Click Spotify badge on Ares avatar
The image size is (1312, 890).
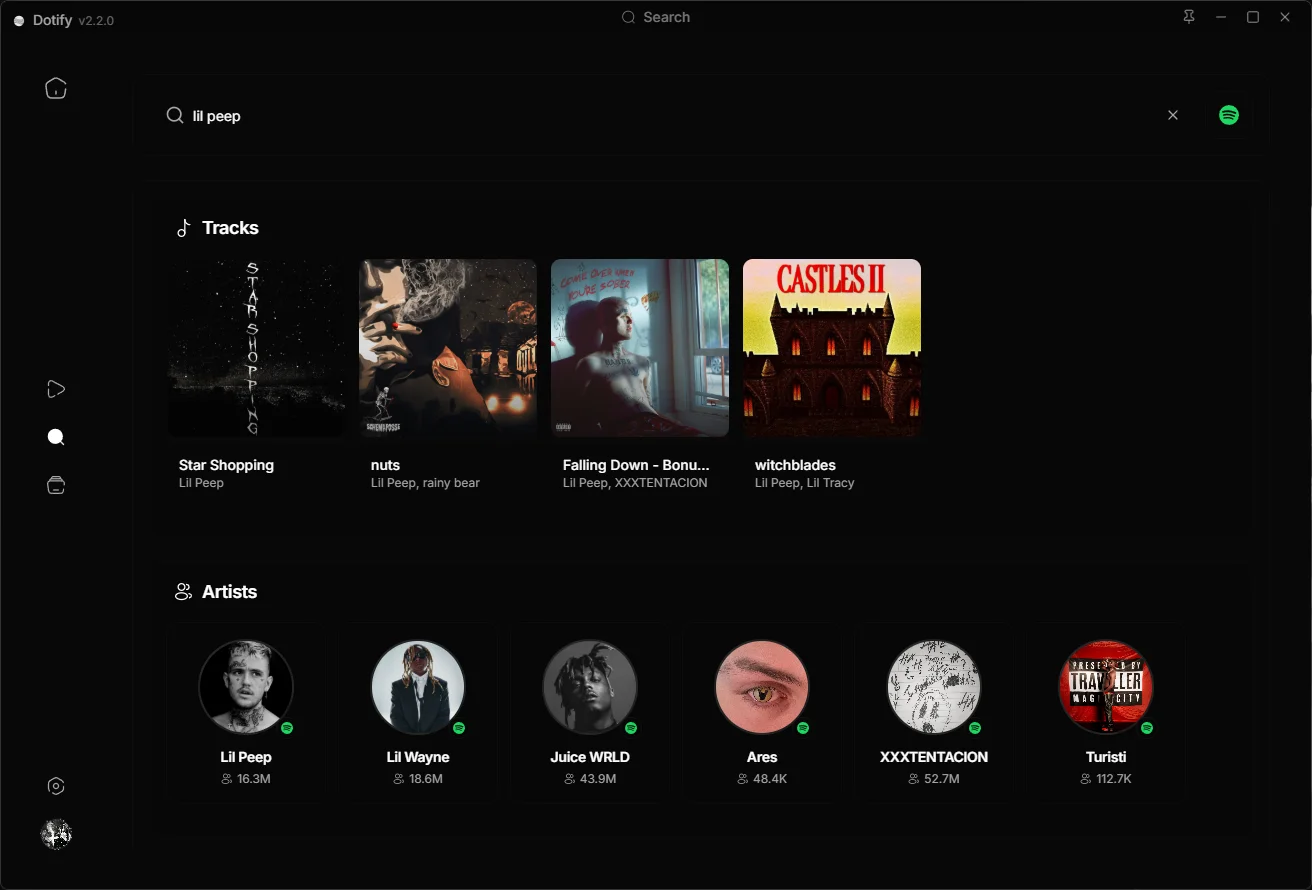[803, 728]
